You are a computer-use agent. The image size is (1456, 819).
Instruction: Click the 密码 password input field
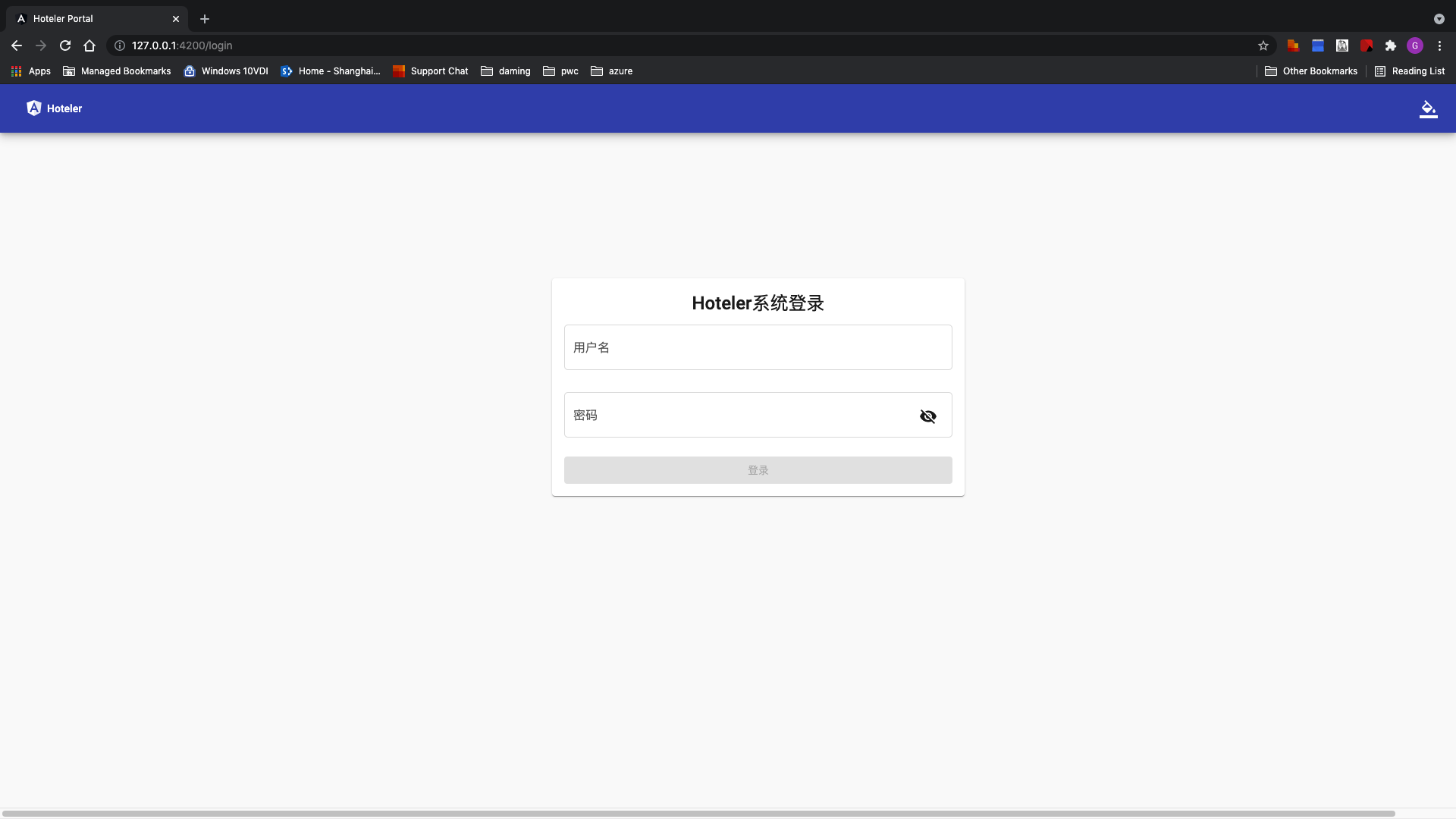click(x=739, y=415)
